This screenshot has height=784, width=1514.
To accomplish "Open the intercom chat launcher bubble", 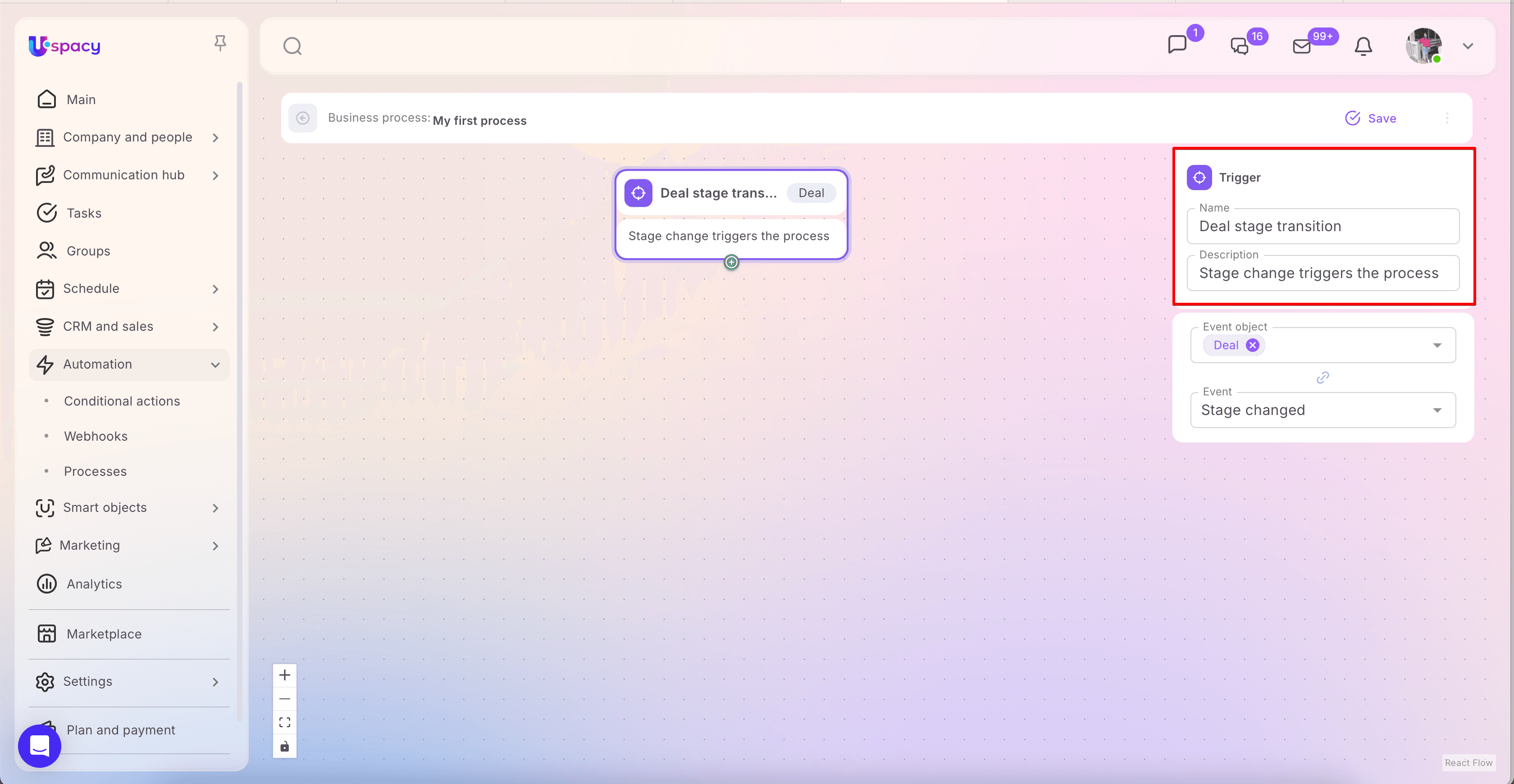I will point(39,746).
